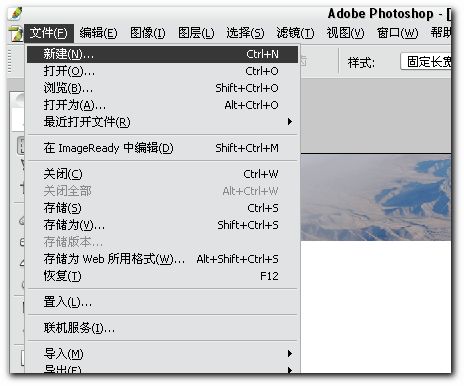The width and height of the screenshot is (464, 386).
Task: Open the 视图(V) menu
Action: click(x=345, y=33)
